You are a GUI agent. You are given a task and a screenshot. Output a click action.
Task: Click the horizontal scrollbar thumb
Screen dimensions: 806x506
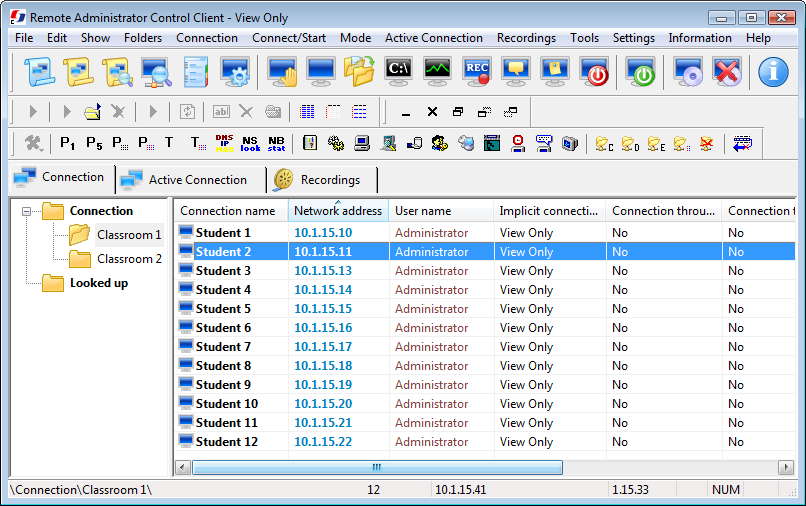(377, 467)
